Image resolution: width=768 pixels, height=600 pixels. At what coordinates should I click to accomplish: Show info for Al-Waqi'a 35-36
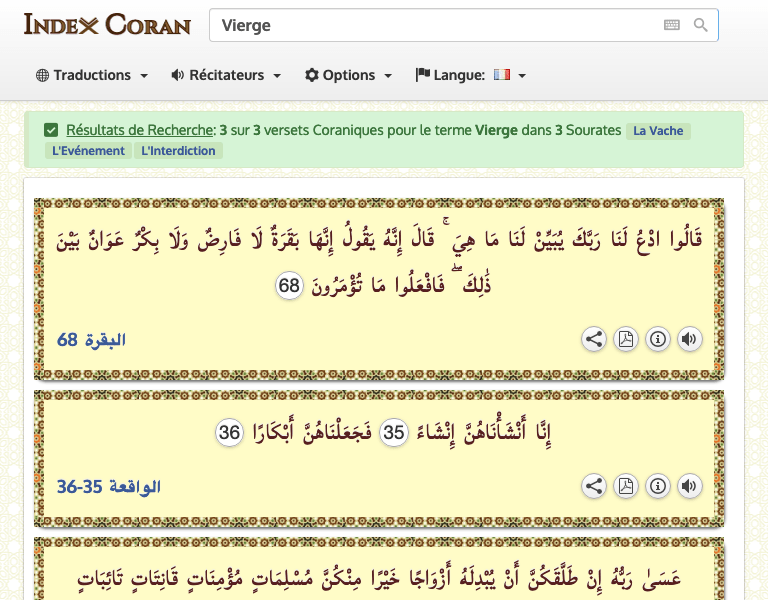657,486
